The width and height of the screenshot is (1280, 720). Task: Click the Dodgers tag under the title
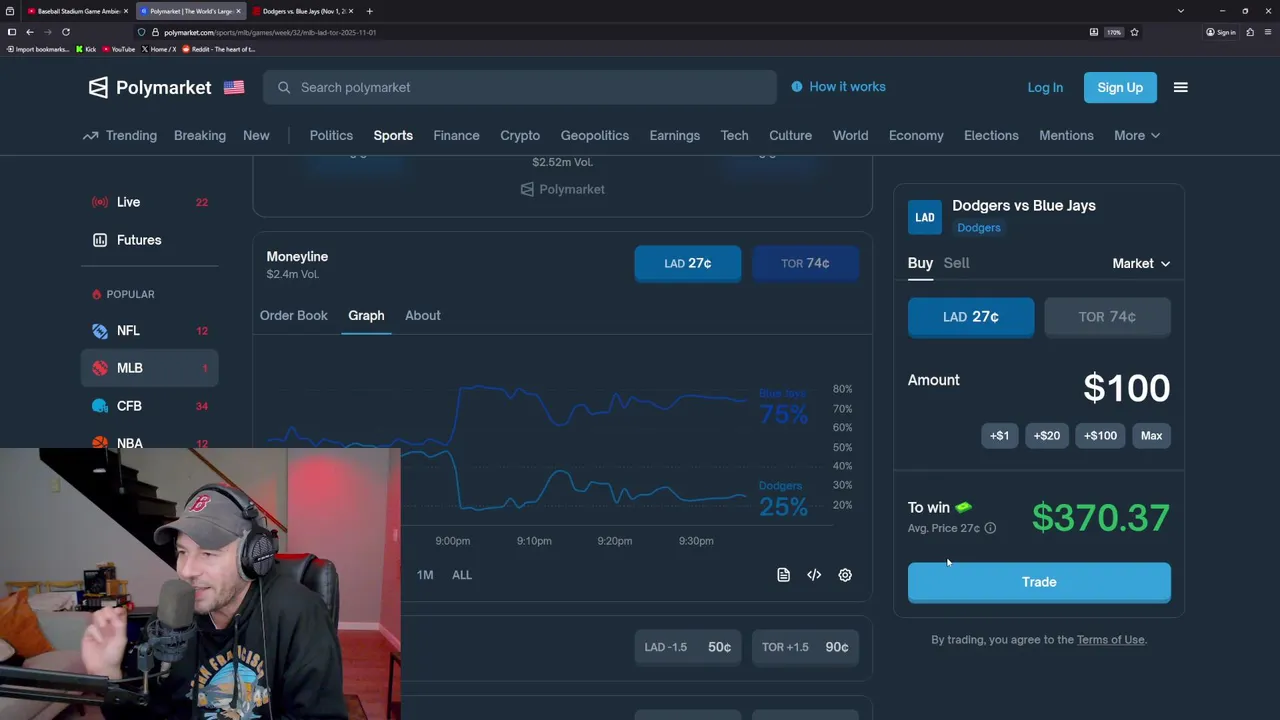click(978, 228)
